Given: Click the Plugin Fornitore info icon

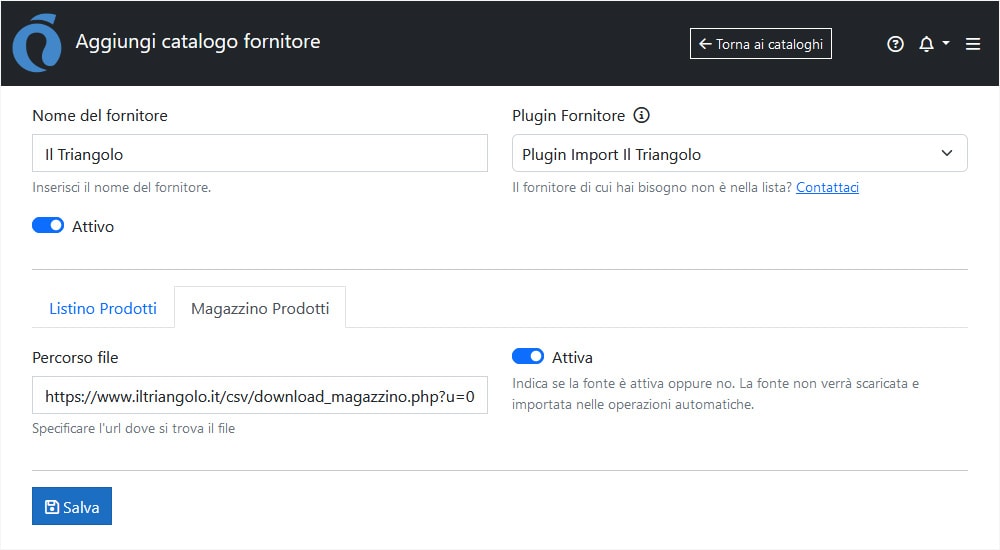Looking at the screenshot, I should coord(641,115).
